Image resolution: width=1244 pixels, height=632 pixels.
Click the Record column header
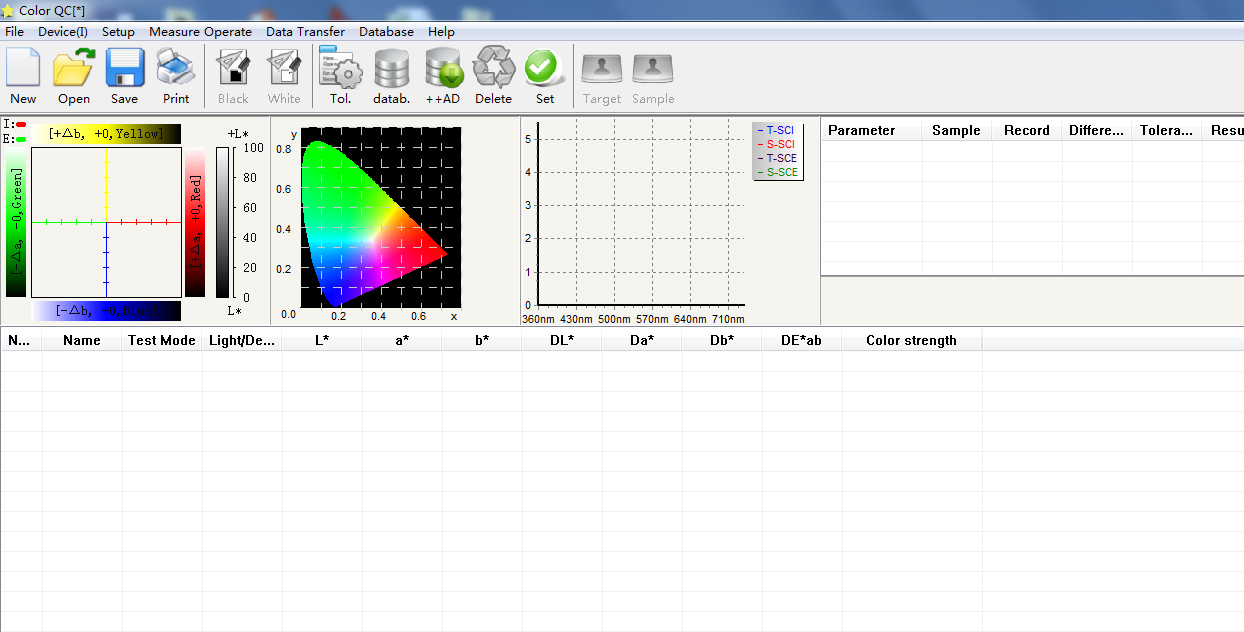pos(1027,130)
